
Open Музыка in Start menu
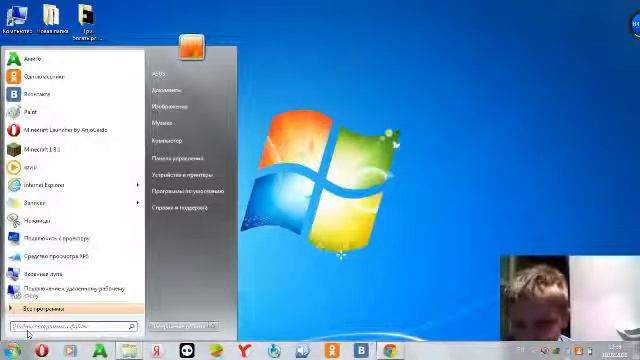click(x=162, y=123)
